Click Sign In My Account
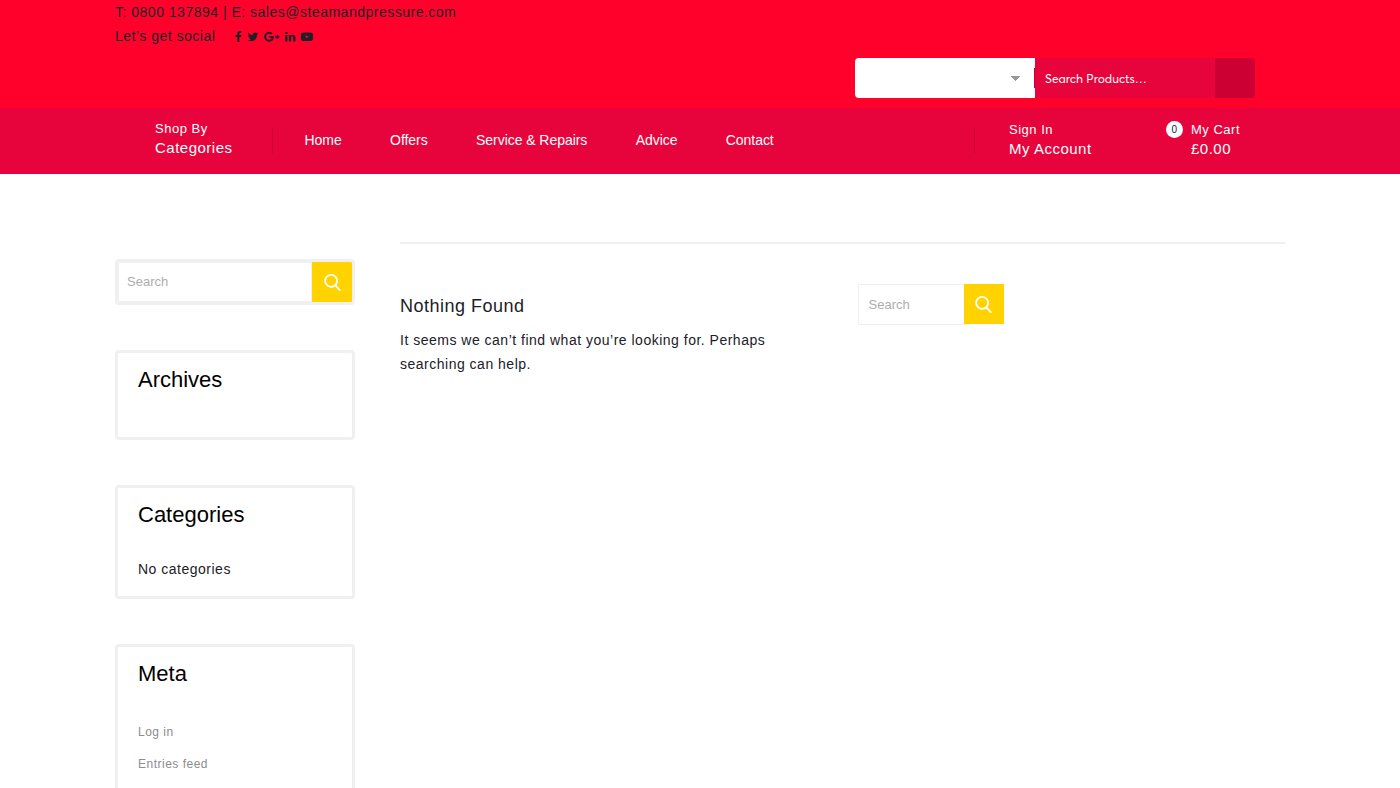Viewport: 1400px width, 788px height. coord(1050,139)
